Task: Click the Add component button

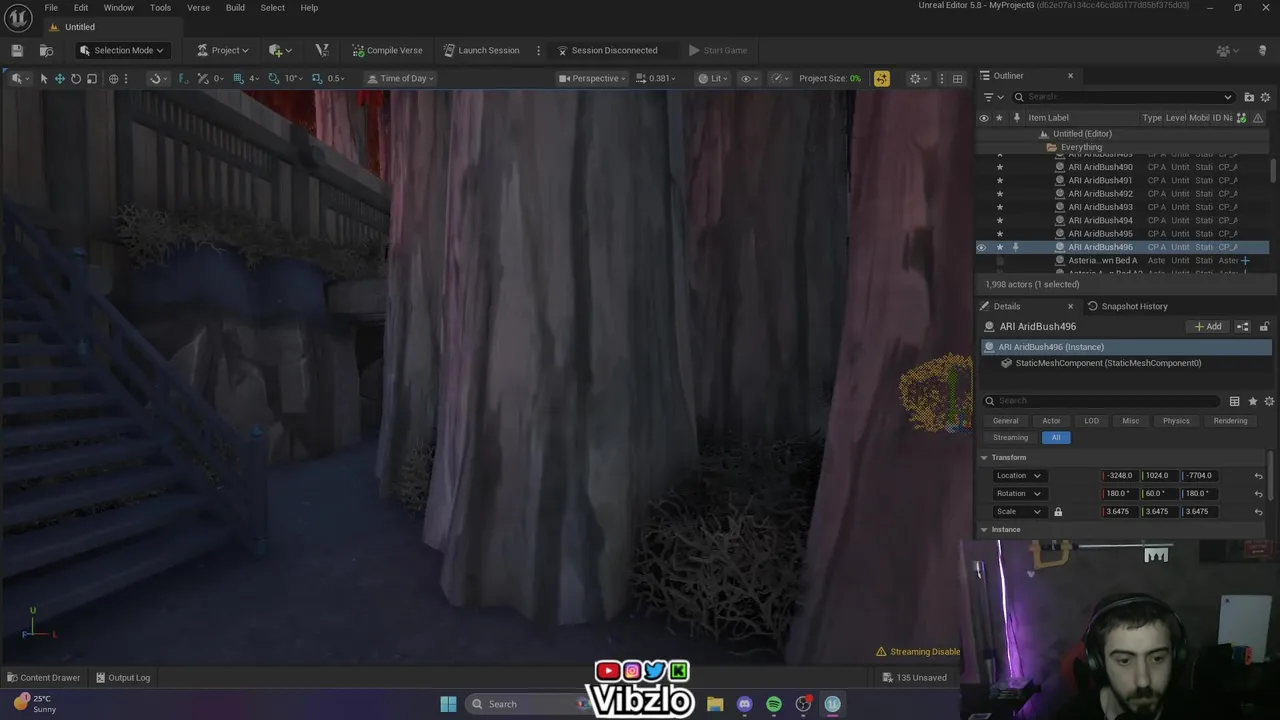Action: (x=1208, y=326)
